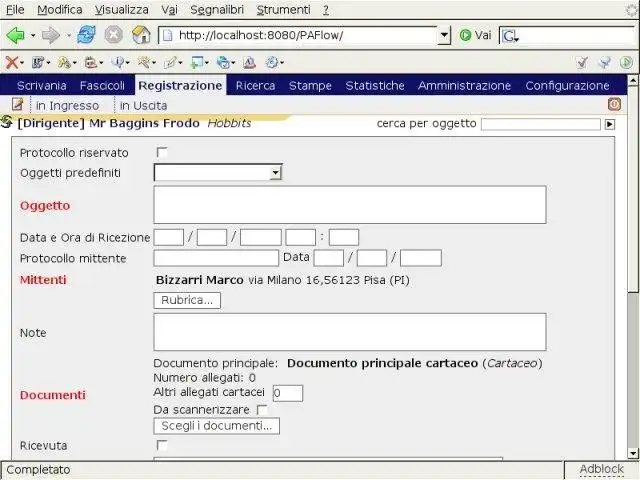Click the new registration edit icon
Viewport: 640px width, 480px height.
pos(18,104)
